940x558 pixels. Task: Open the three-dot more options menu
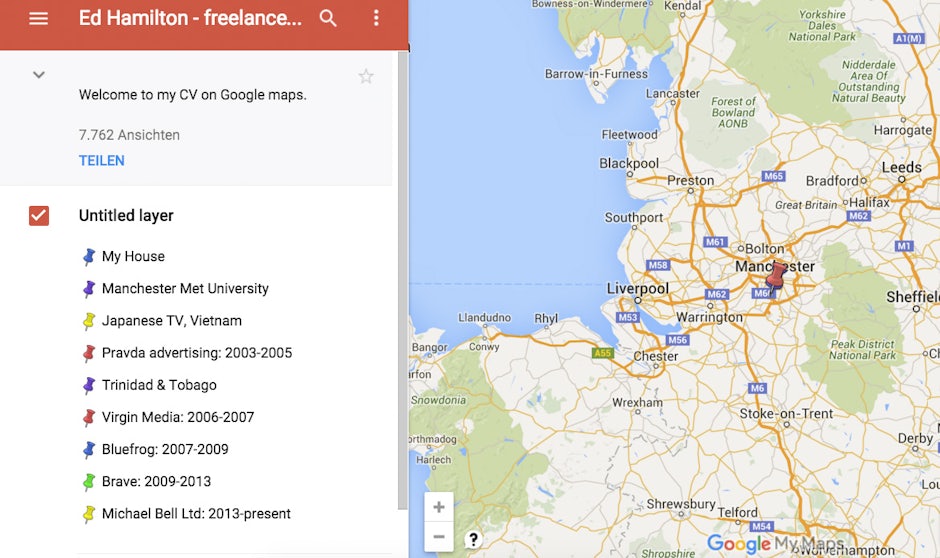point(376,18)
